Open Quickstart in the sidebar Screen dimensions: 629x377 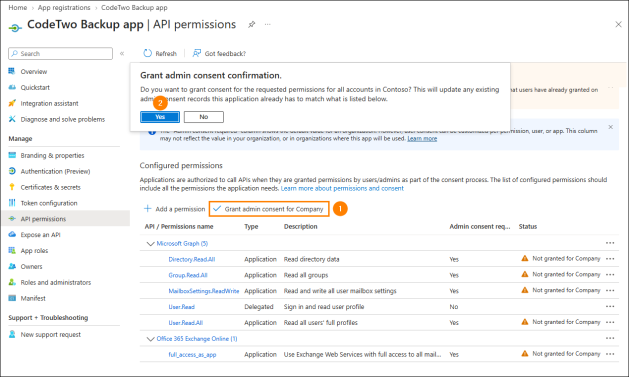[35, 87]
